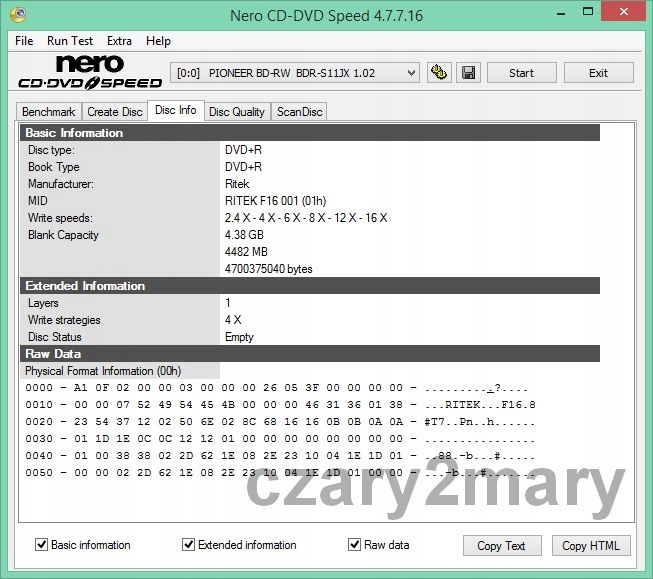Click the Disc type value DVD+R

coord(243,150)
